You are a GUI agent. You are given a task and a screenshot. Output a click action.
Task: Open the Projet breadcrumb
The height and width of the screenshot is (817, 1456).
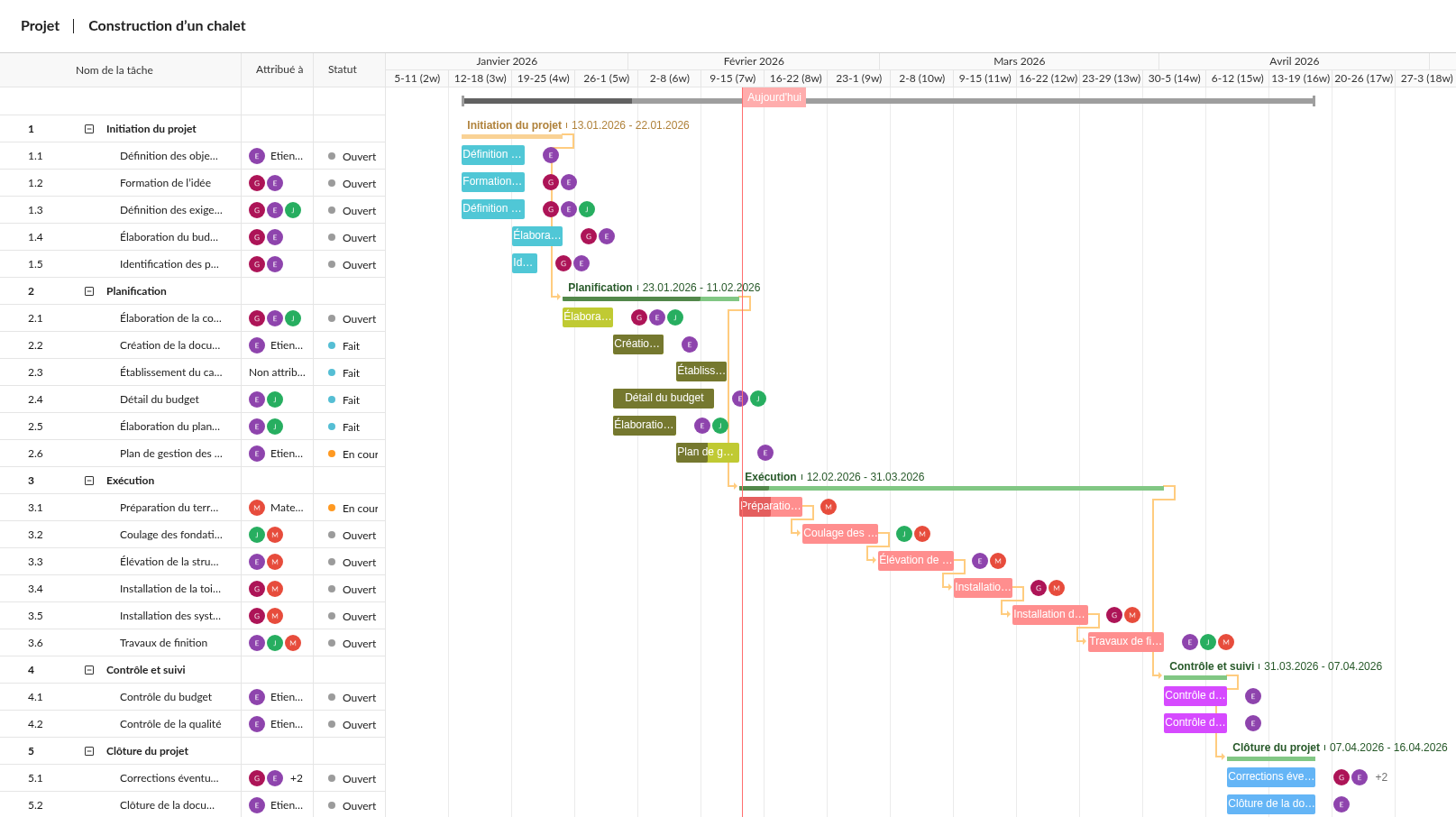point(40,26)
